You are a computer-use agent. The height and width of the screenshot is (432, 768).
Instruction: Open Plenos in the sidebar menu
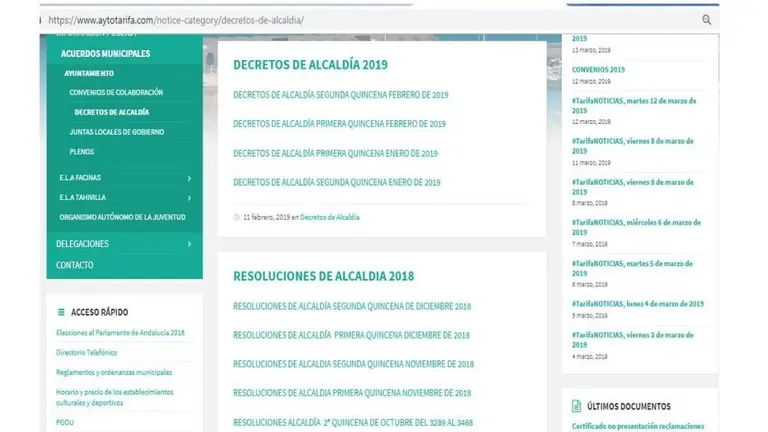pyautogui.click(x=82, y=151)
